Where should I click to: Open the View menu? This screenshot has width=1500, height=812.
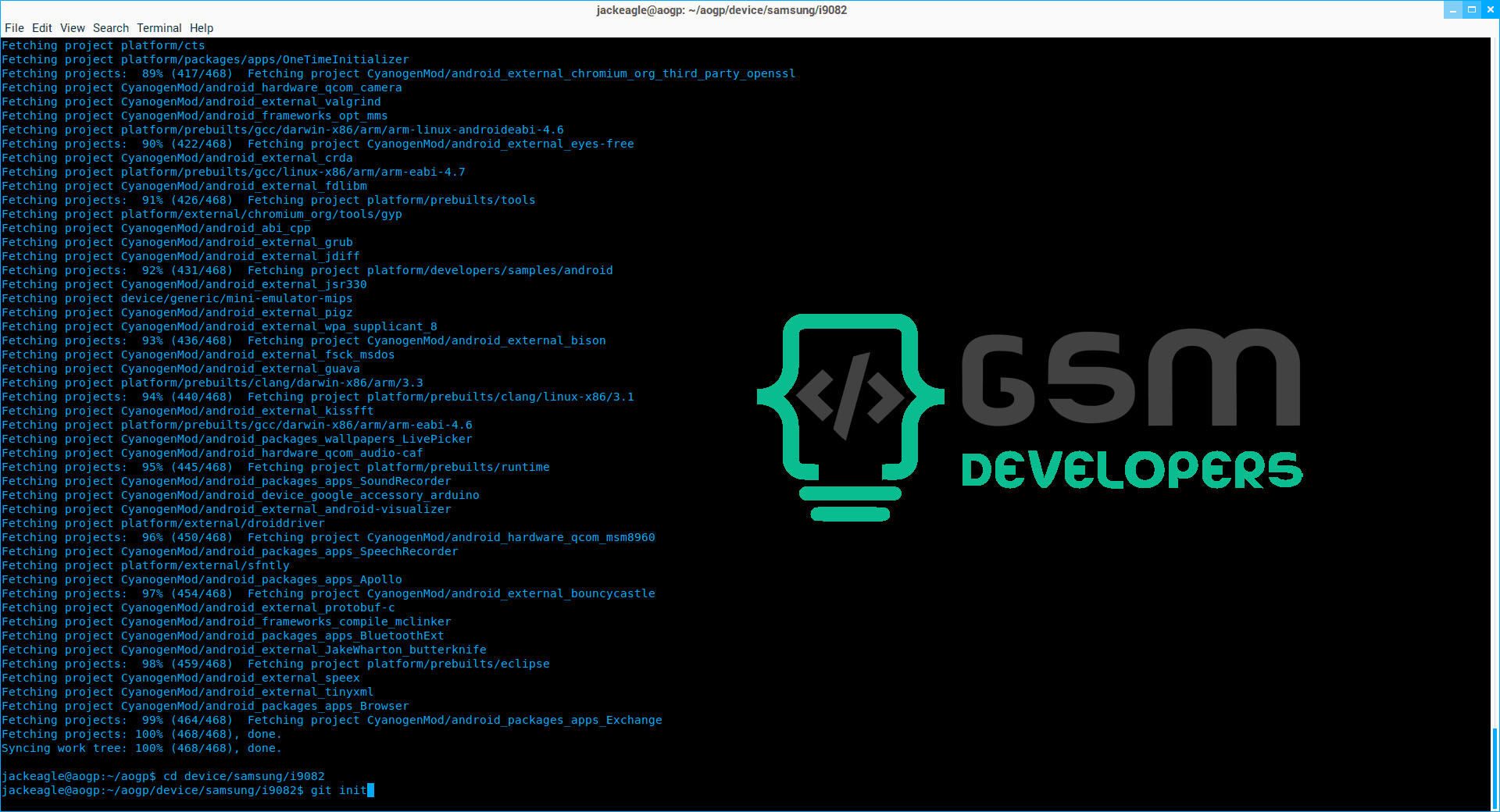(73, 28)
